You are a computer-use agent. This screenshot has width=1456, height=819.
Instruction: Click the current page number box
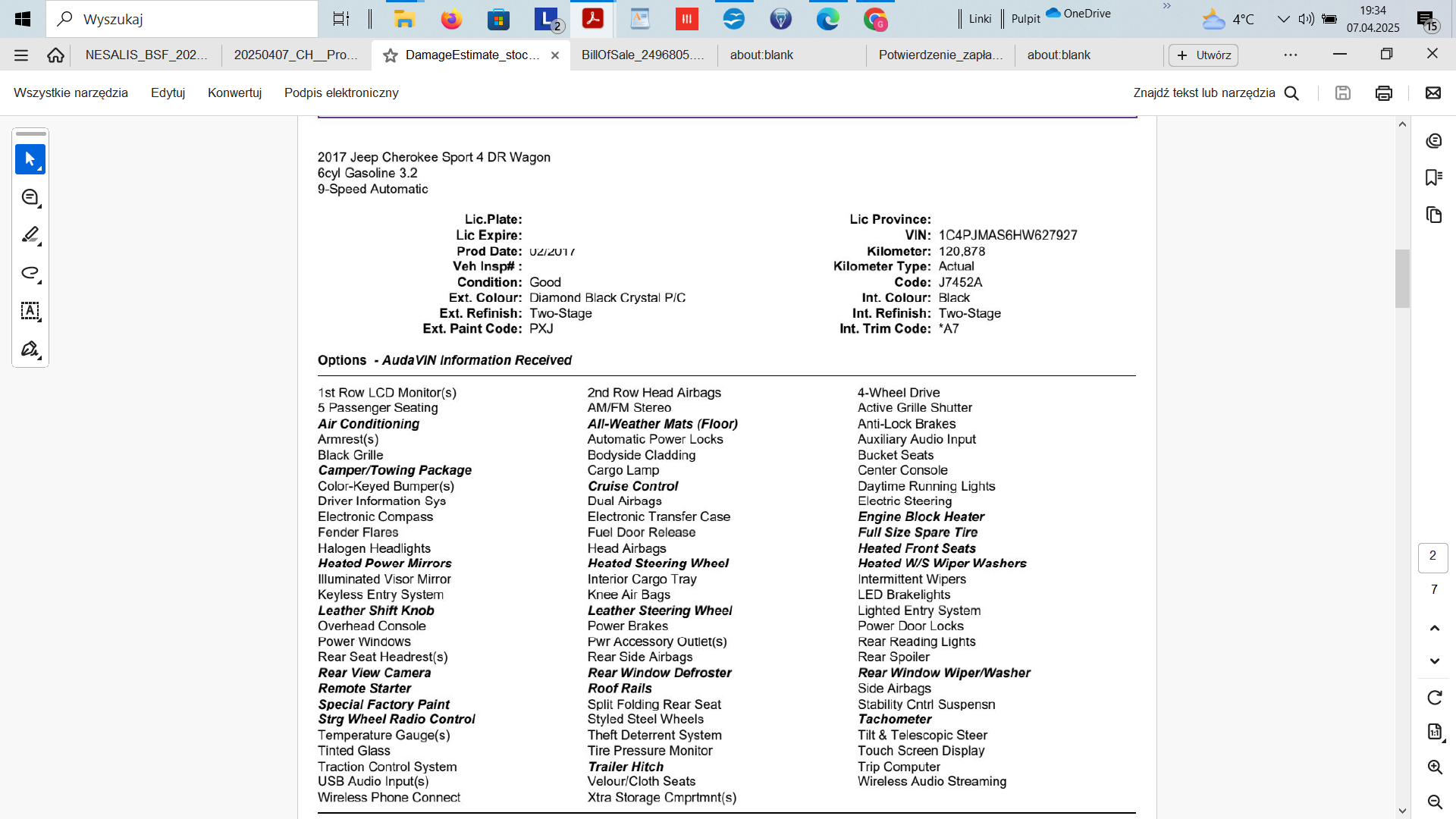[1432, 557]
